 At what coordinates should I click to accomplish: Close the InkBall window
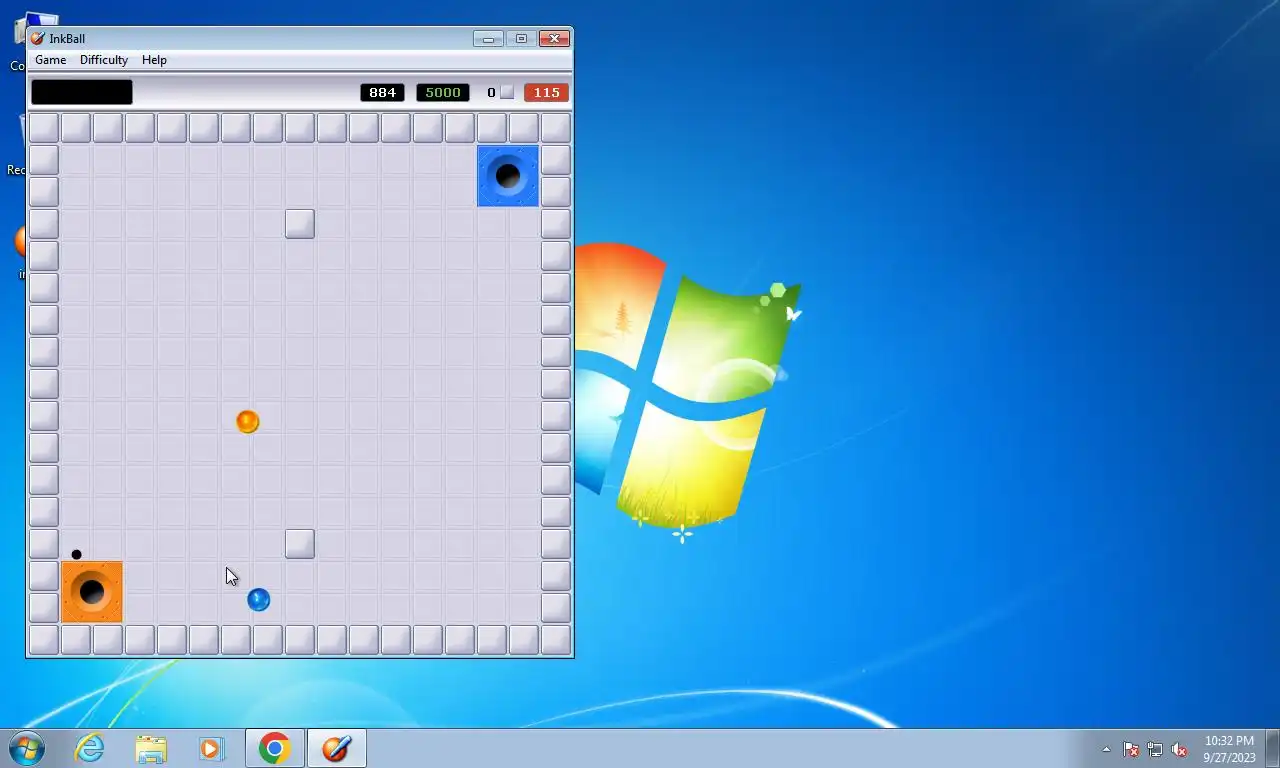(x=554, y=39)
